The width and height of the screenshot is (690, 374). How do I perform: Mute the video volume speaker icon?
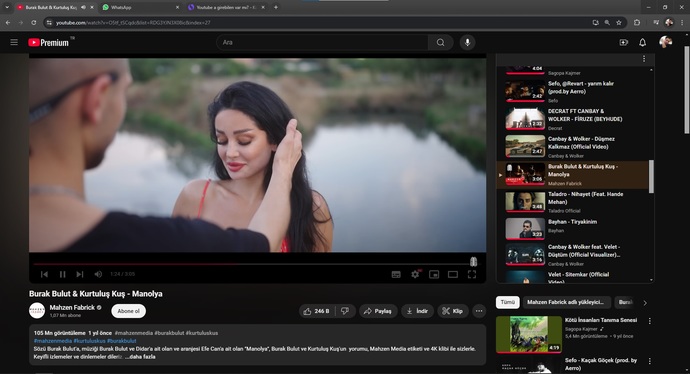pos(98,274)
